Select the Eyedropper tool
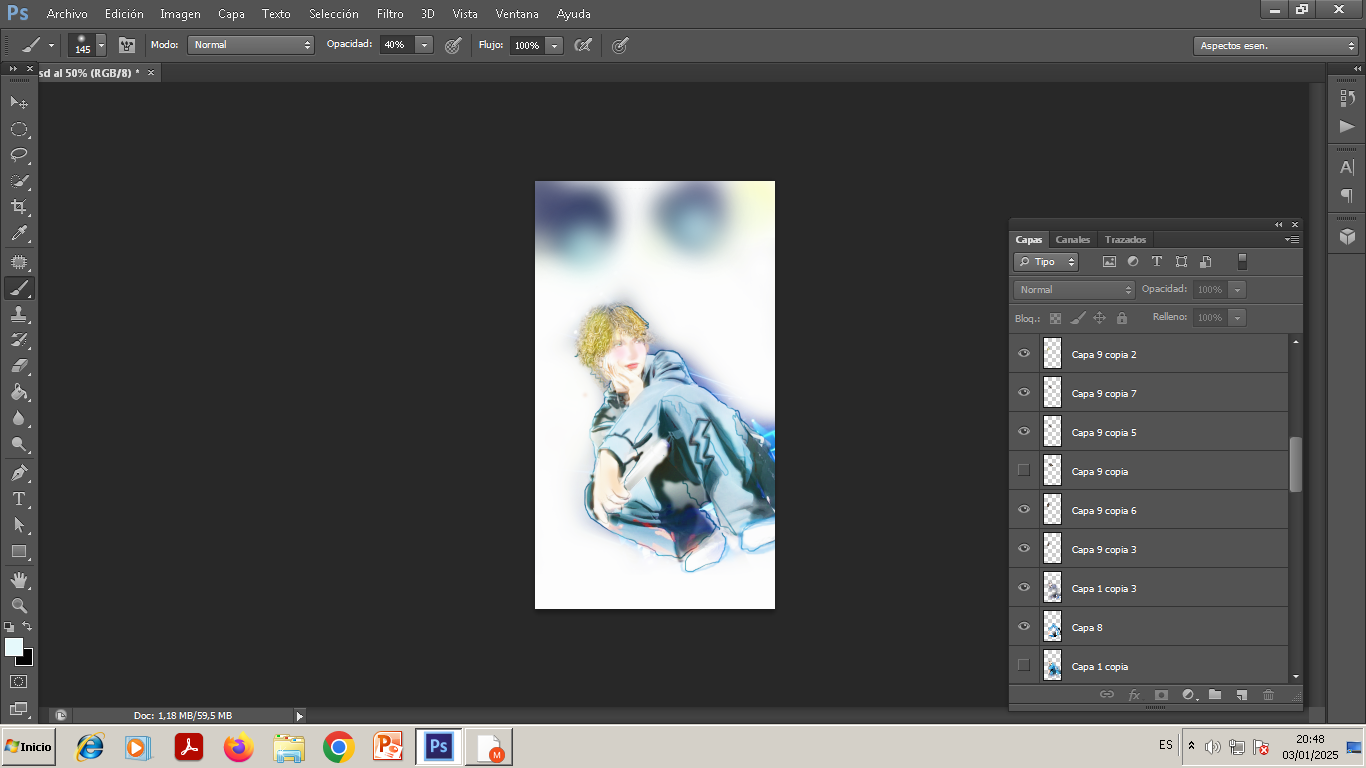Image resolution: width=1366 pixels, height=768 pixels. pyautogui.click(x=19, y=234)
